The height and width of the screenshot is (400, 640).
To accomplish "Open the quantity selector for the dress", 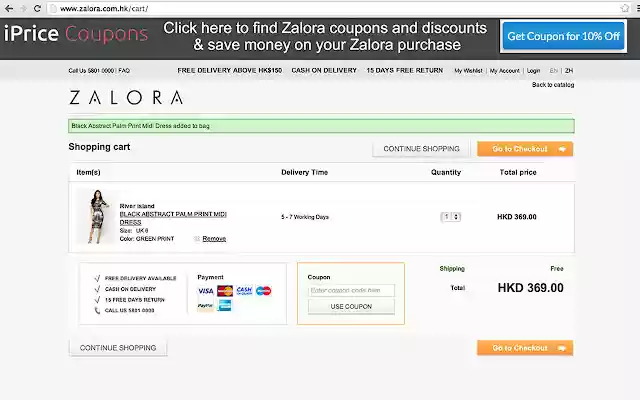I will click(x=451, y=217).
